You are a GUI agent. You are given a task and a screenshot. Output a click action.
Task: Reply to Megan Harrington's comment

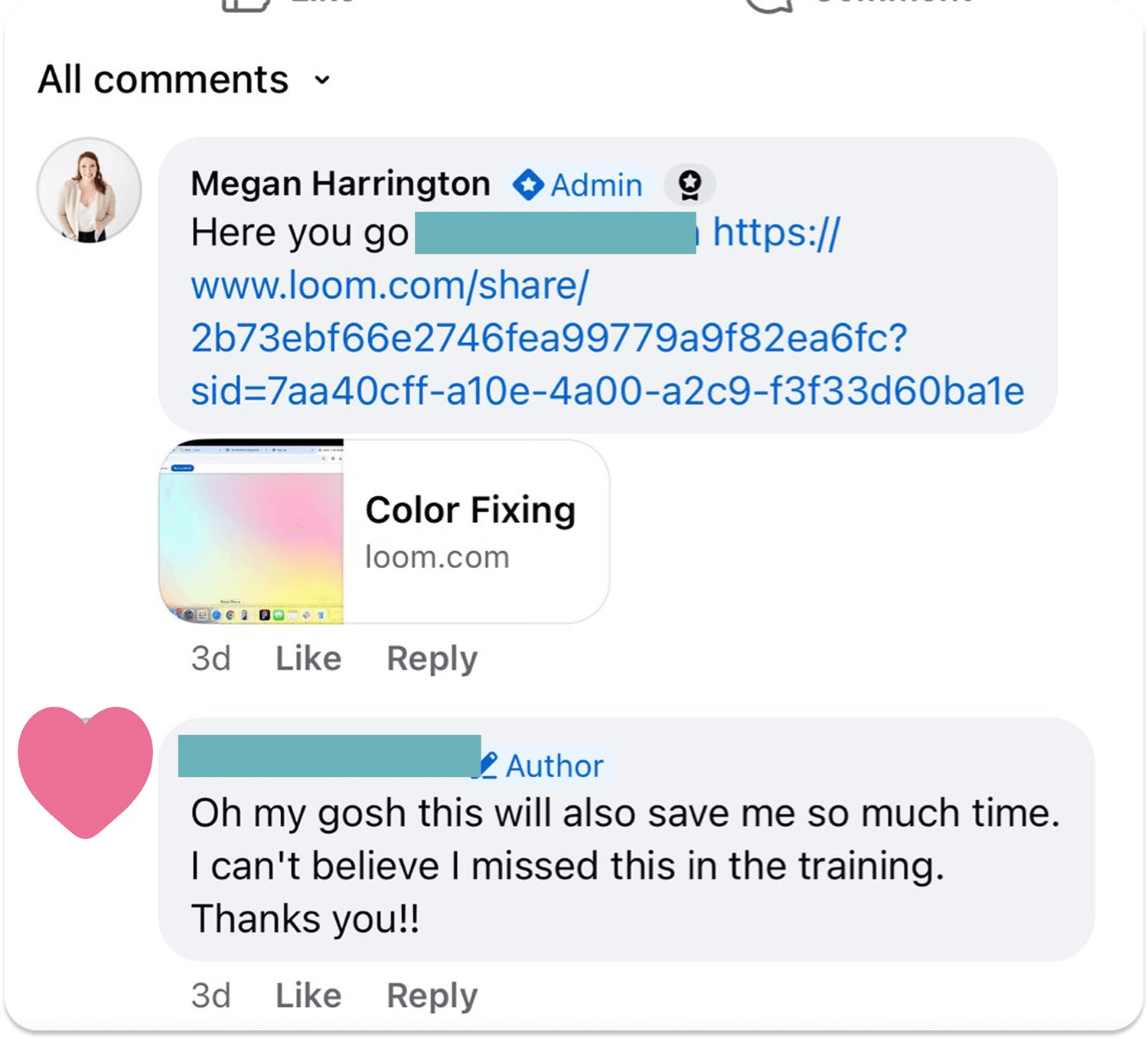[432, 658]
